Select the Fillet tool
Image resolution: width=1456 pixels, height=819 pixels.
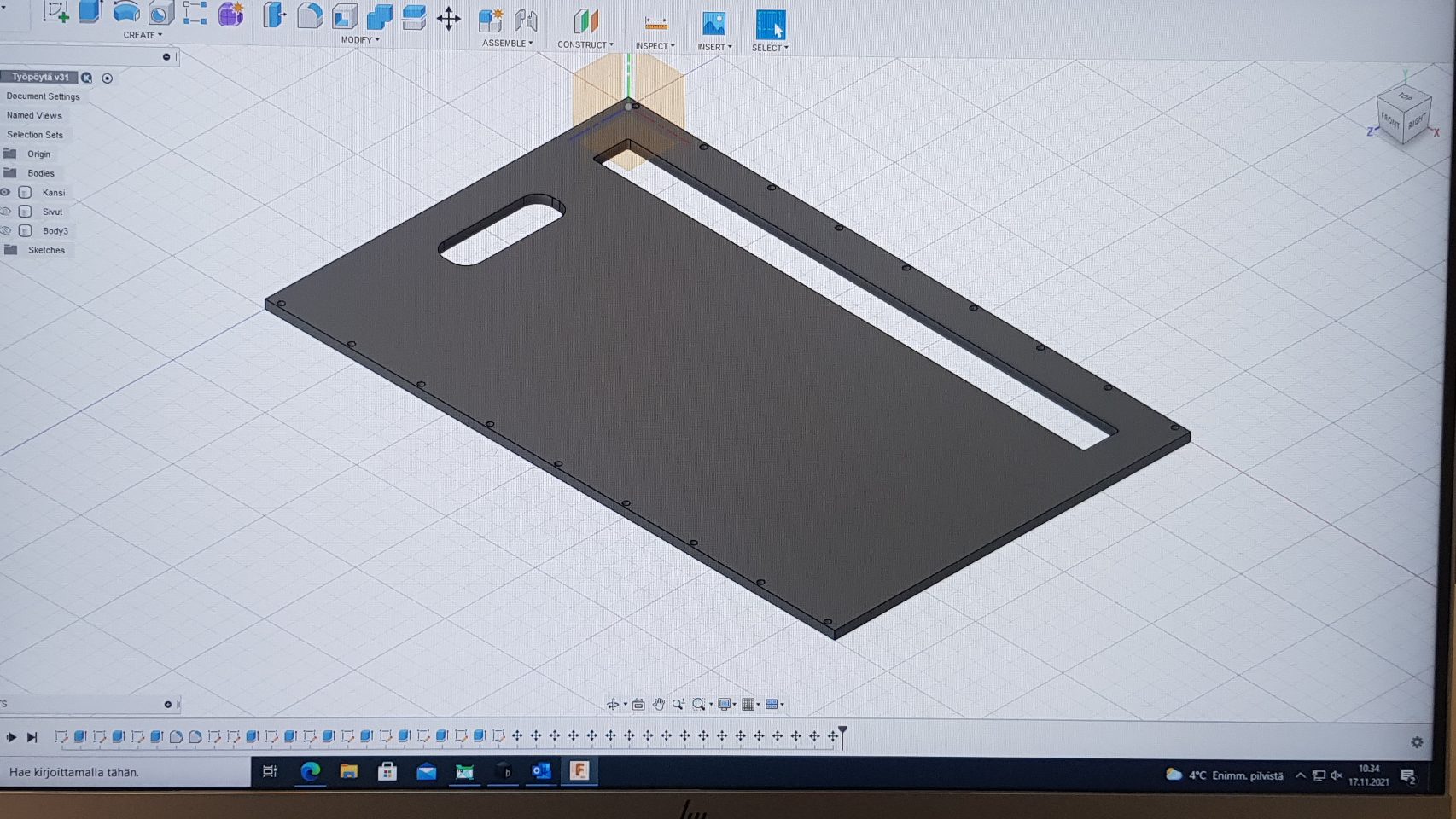tap(309, 16)
